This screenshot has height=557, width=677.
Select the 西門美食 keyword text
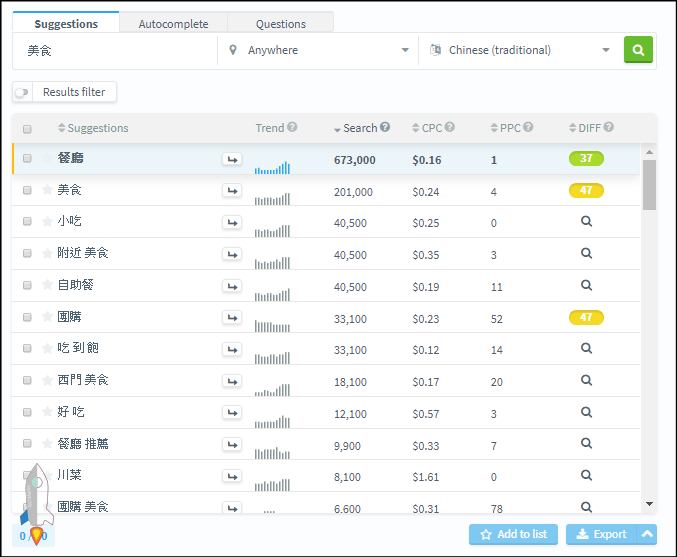[x=83, y=380]
